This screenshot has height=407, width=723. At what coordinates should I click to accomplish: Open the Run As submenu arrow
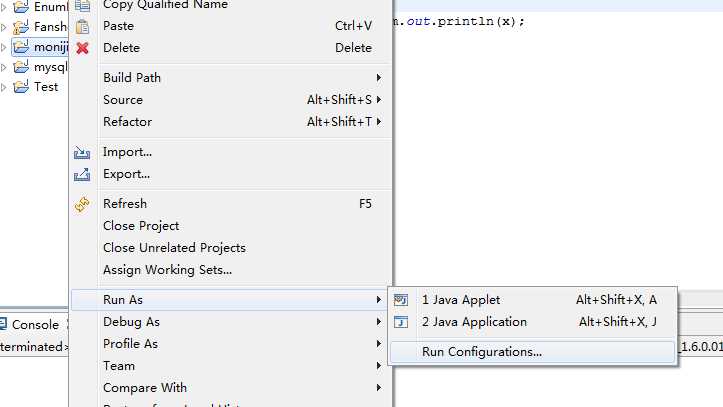pyautogui.click(x=379, y=300)
